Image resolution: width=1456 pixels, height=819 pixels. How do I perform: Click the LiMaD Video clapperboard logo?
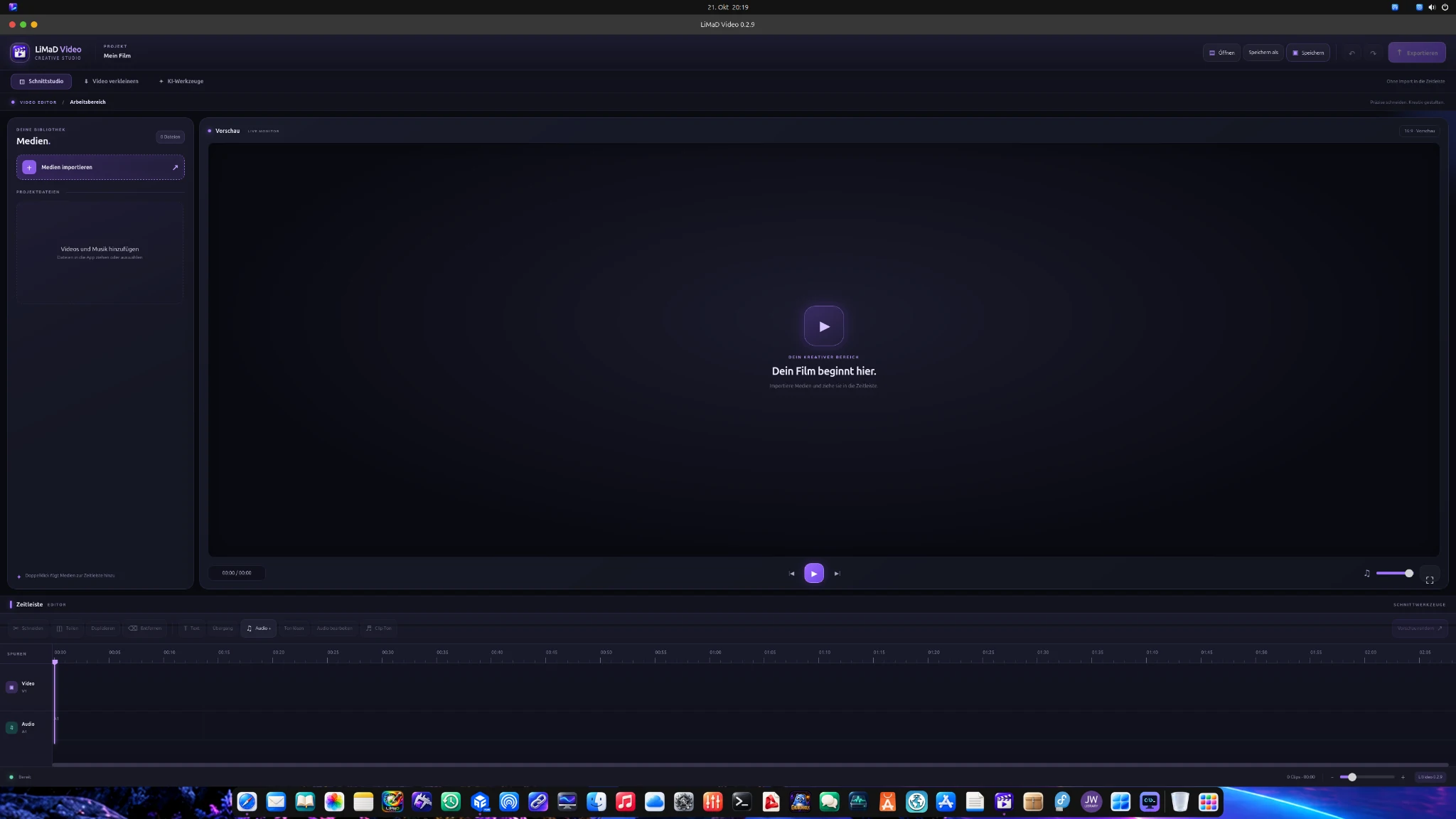(x=20, y=52)
